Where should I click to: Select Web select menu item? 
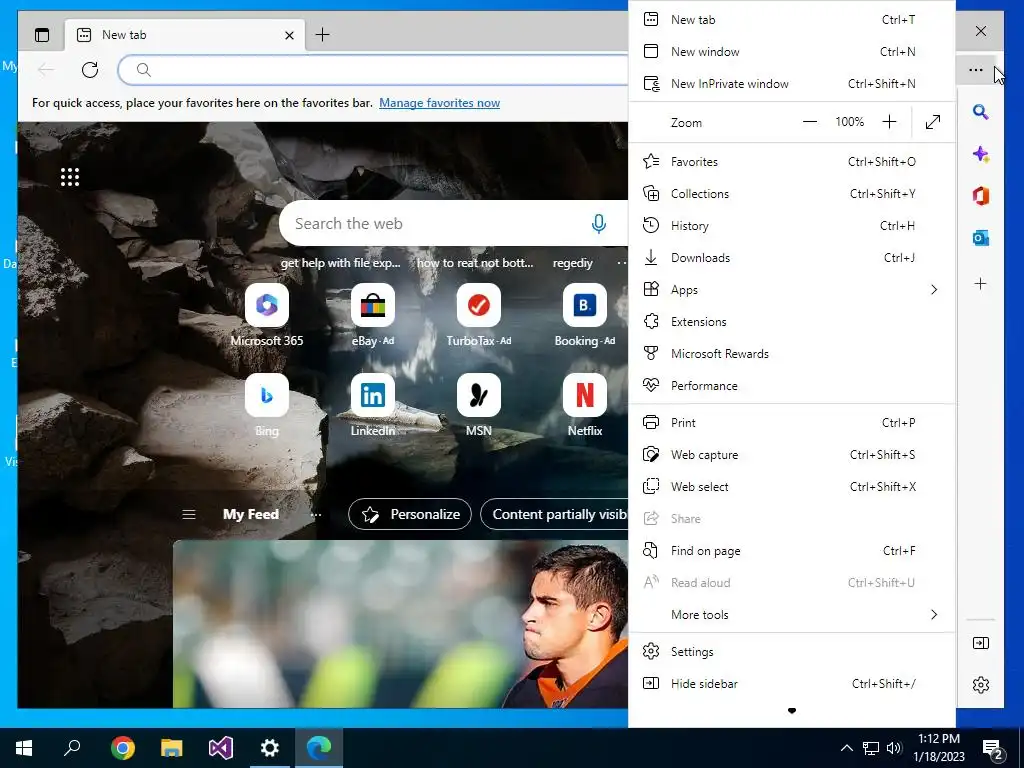click(x=792, y=487)
